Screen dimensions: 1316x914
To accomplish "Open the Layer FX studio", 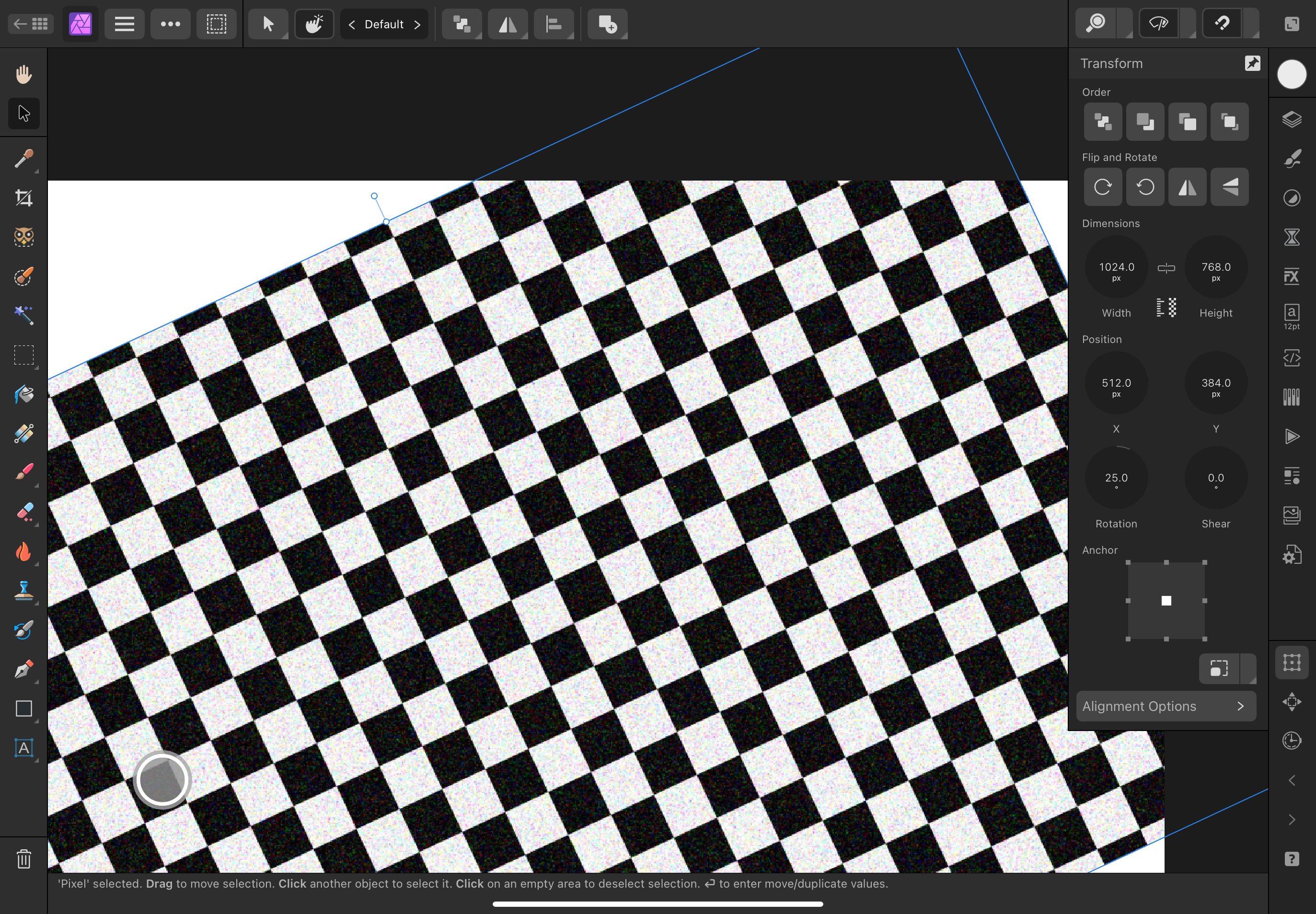I will coord(1292,276).
